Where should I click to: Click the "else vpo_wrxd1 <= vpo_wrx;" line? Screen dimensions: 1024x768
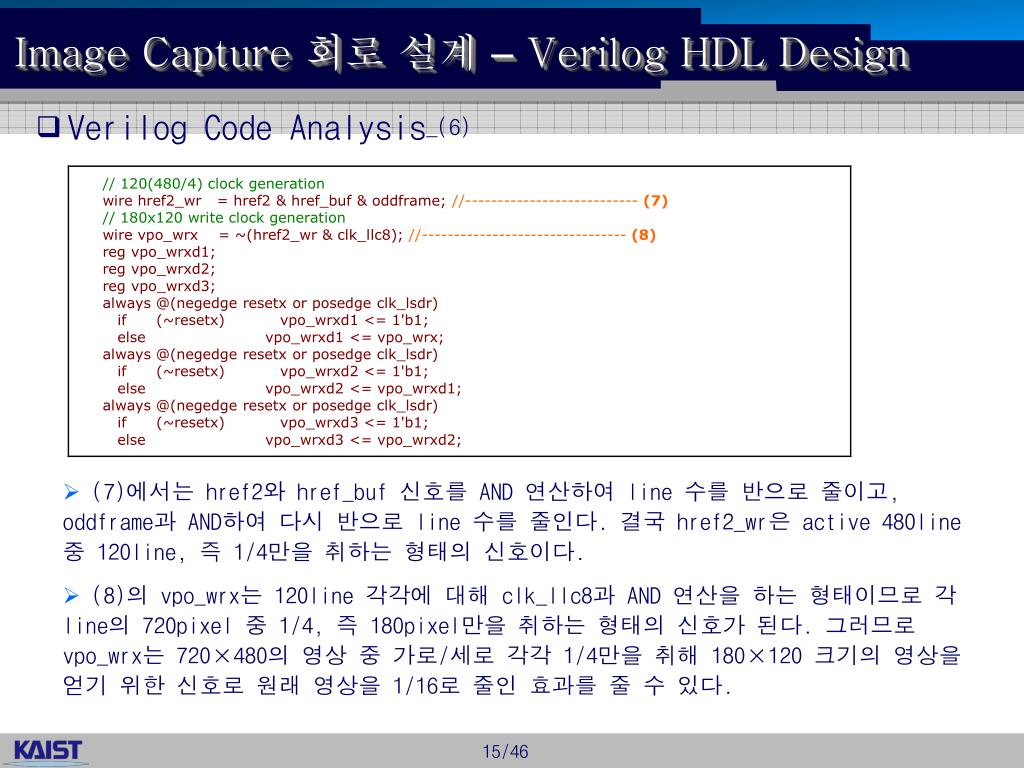(280, 337)
